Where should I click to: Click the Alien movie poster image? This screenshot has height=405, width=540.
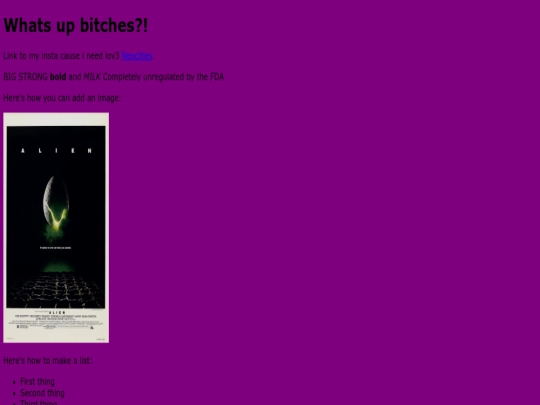pyautogui.click(x=56, y=228)
